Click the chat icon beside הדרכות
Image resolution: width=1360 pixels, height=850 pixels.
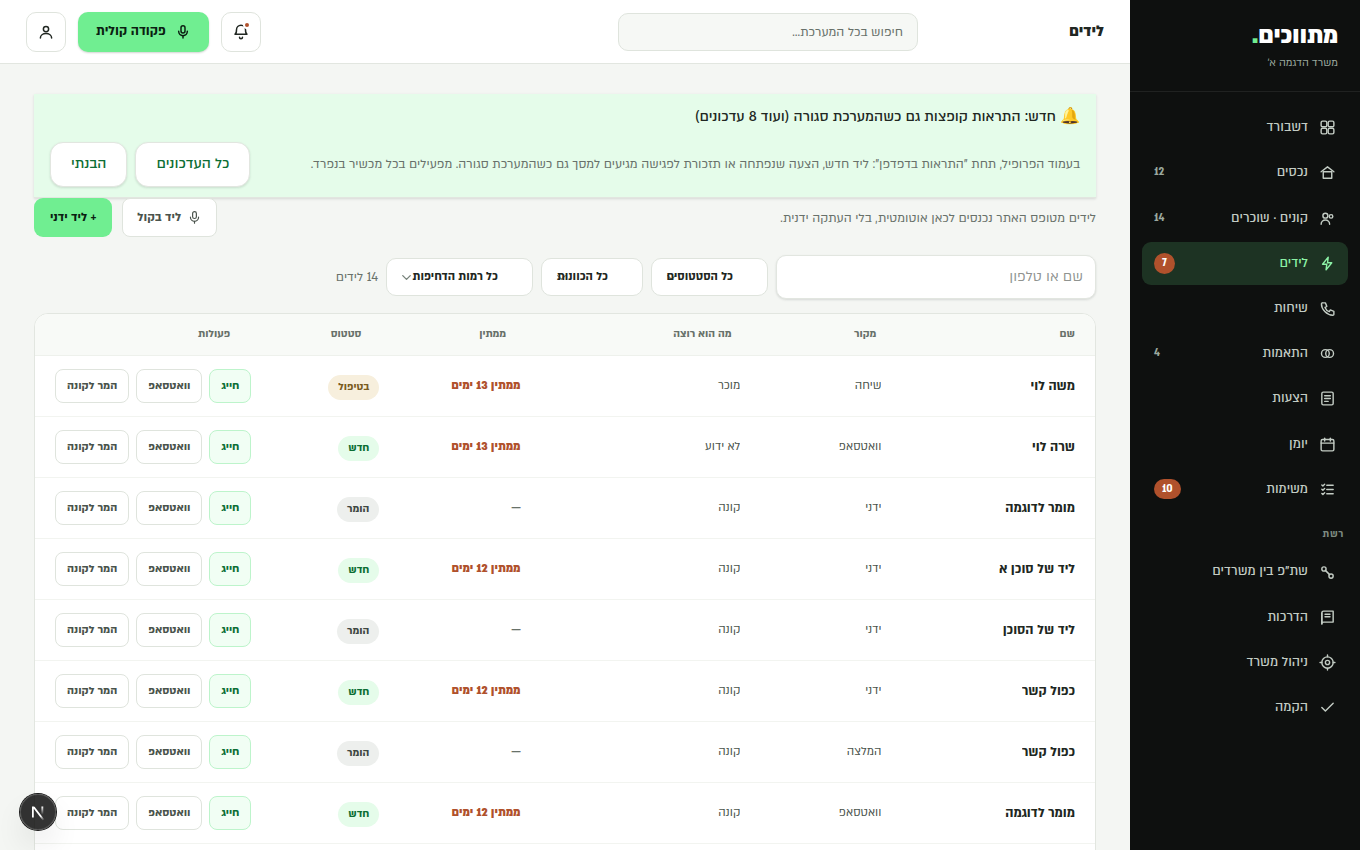(x=1327, y=617)
